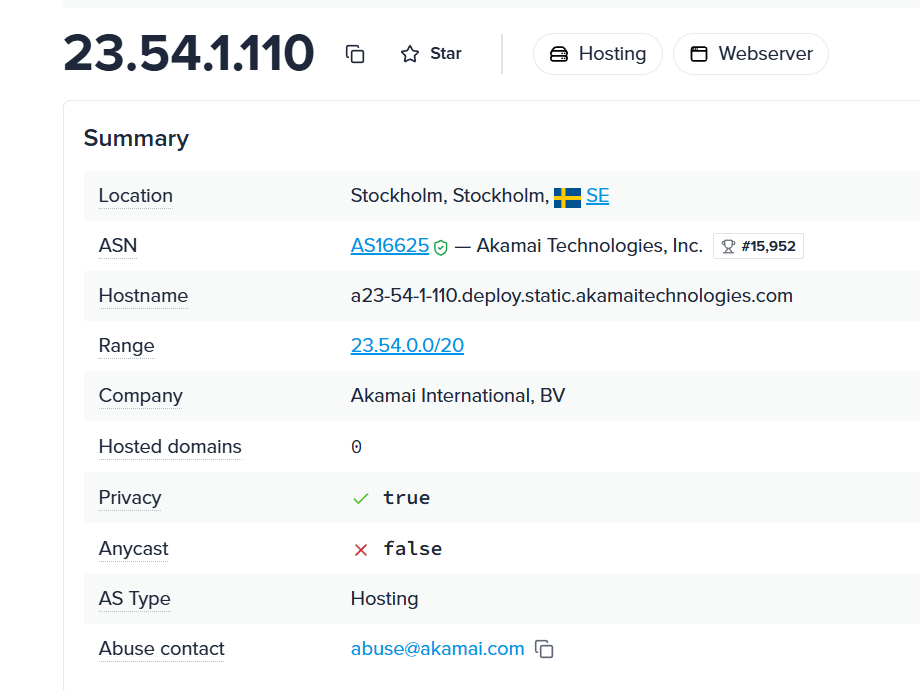This screenshot has height=691, width=920.
Task: Click the Abuse contact label
Action: [x=161, y=648]
